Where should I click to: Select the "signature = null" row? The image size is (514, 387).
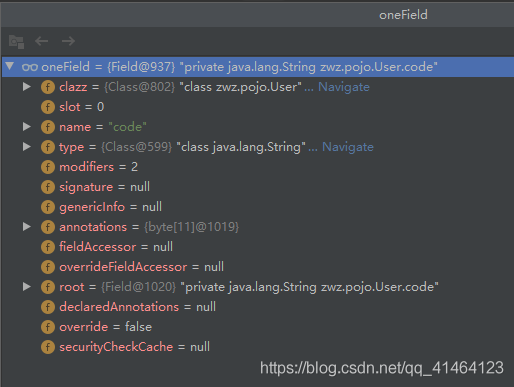pos(258,187)
